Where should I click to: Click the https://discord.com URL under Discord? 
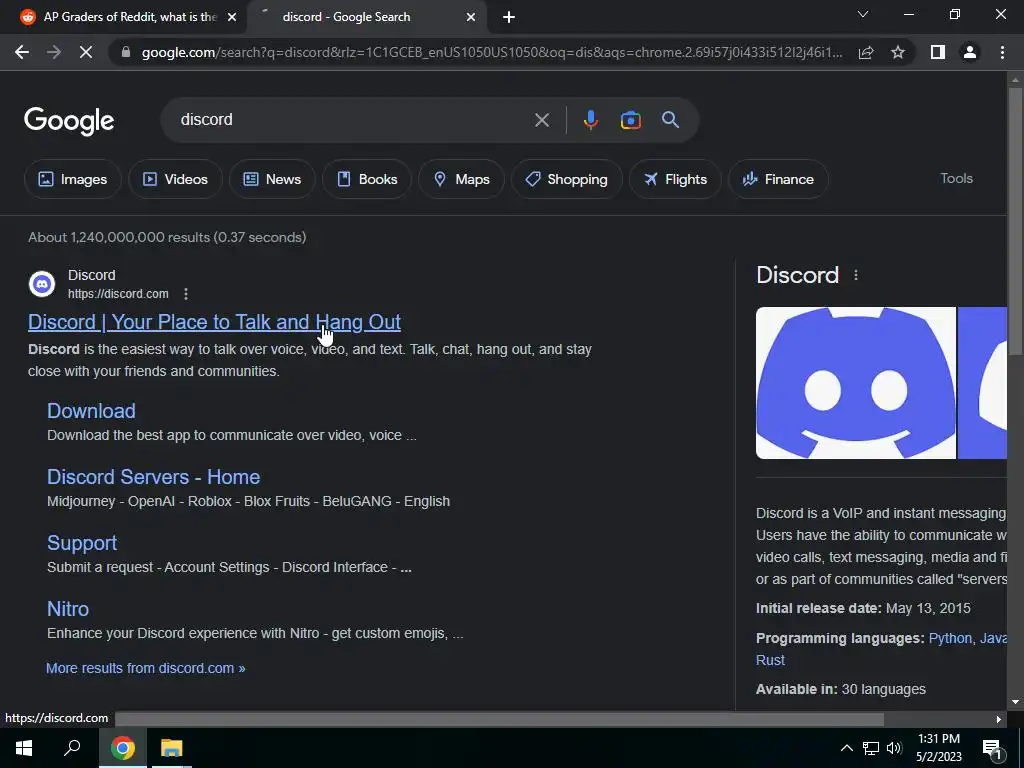(118, 294)
